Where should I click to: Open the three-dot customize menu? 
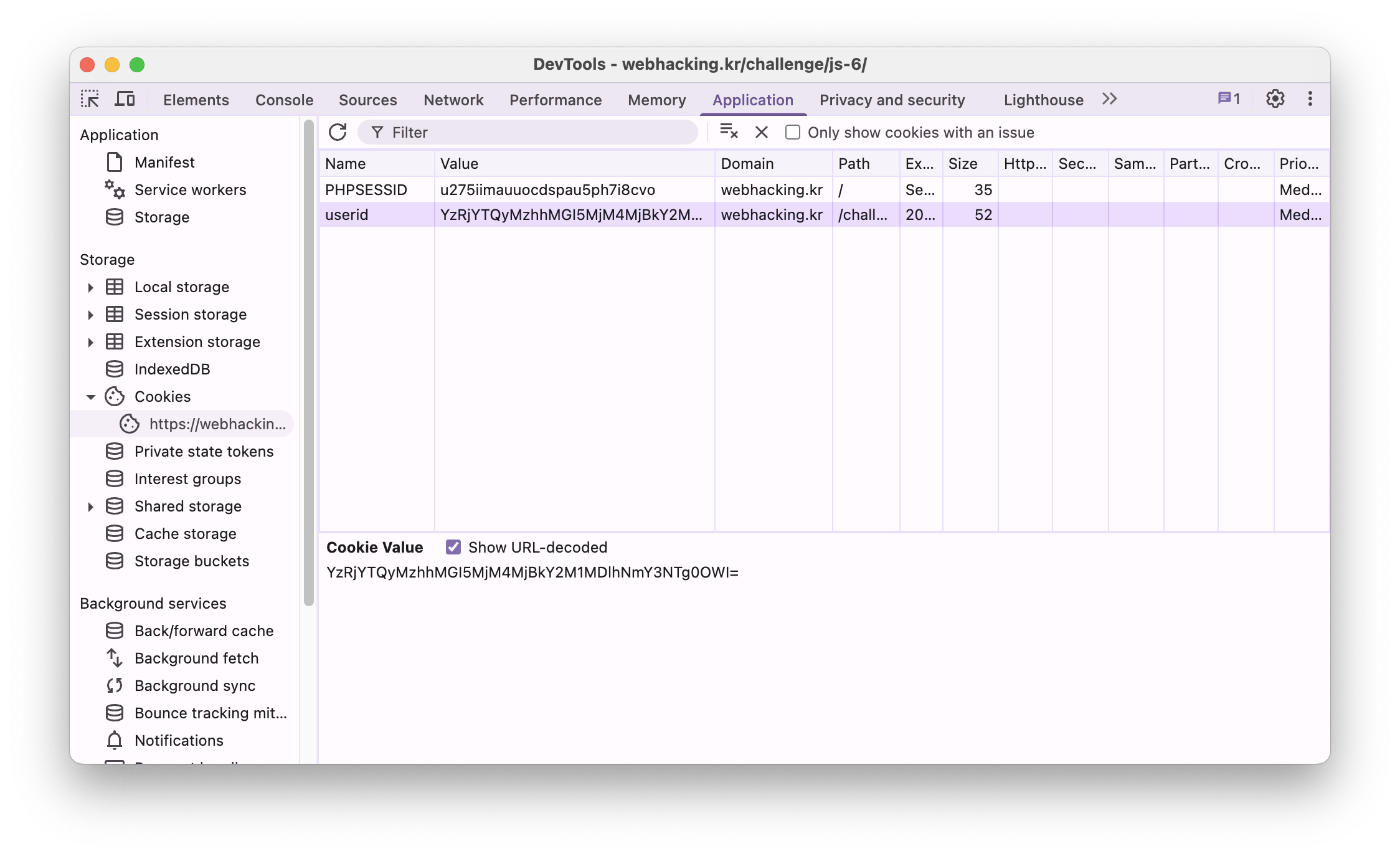coord(1310,99)
